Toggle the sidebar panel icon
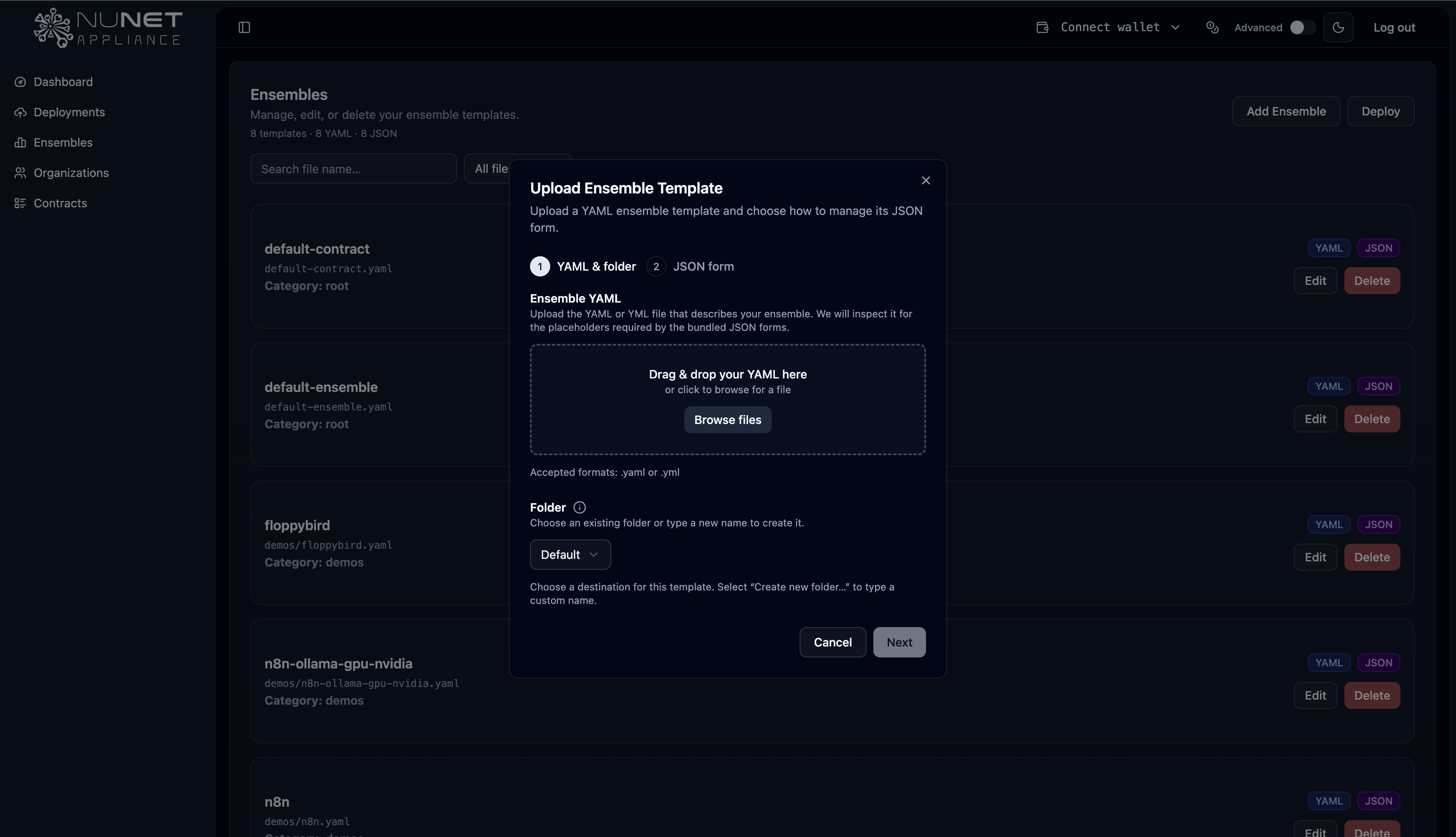 (244, 27)
